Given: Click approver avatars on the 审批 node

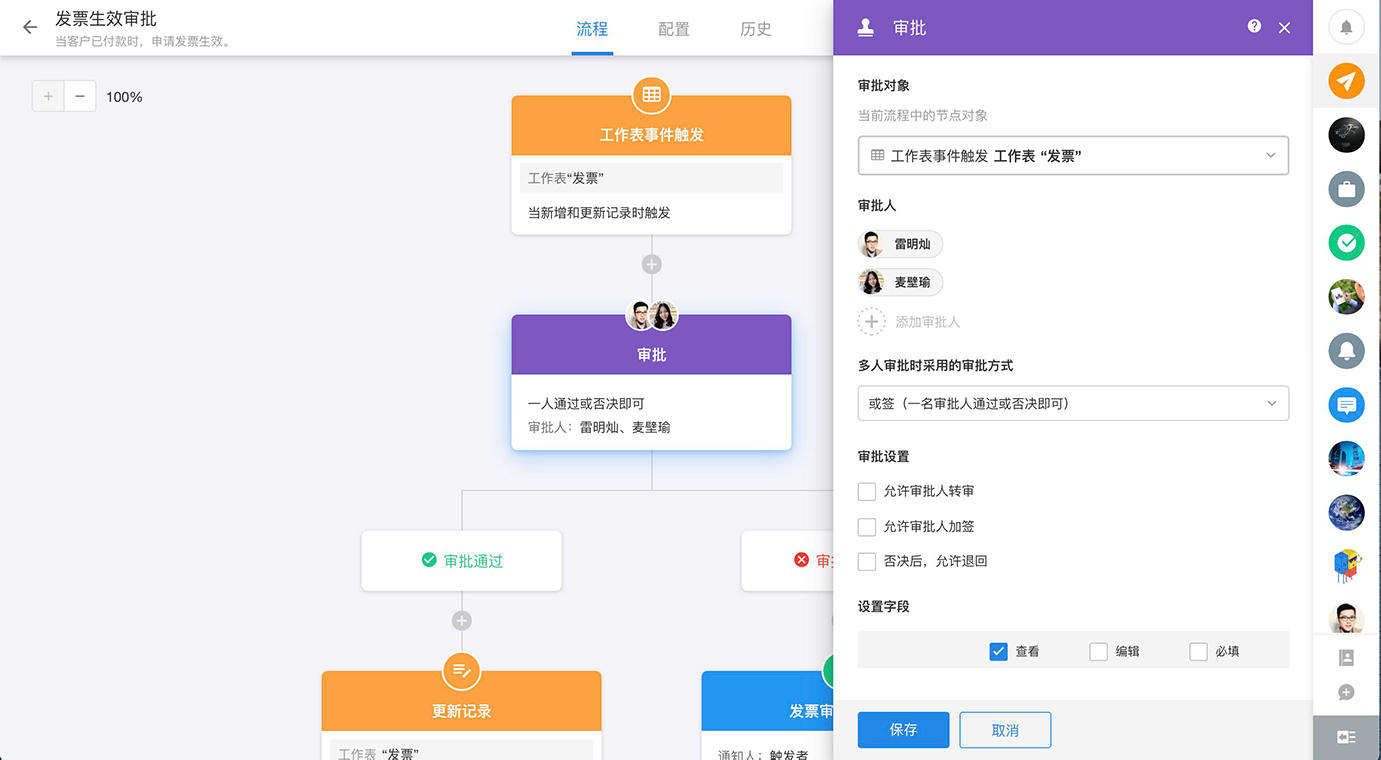Looking at the screenshot, I should click(x=652, y=315).
